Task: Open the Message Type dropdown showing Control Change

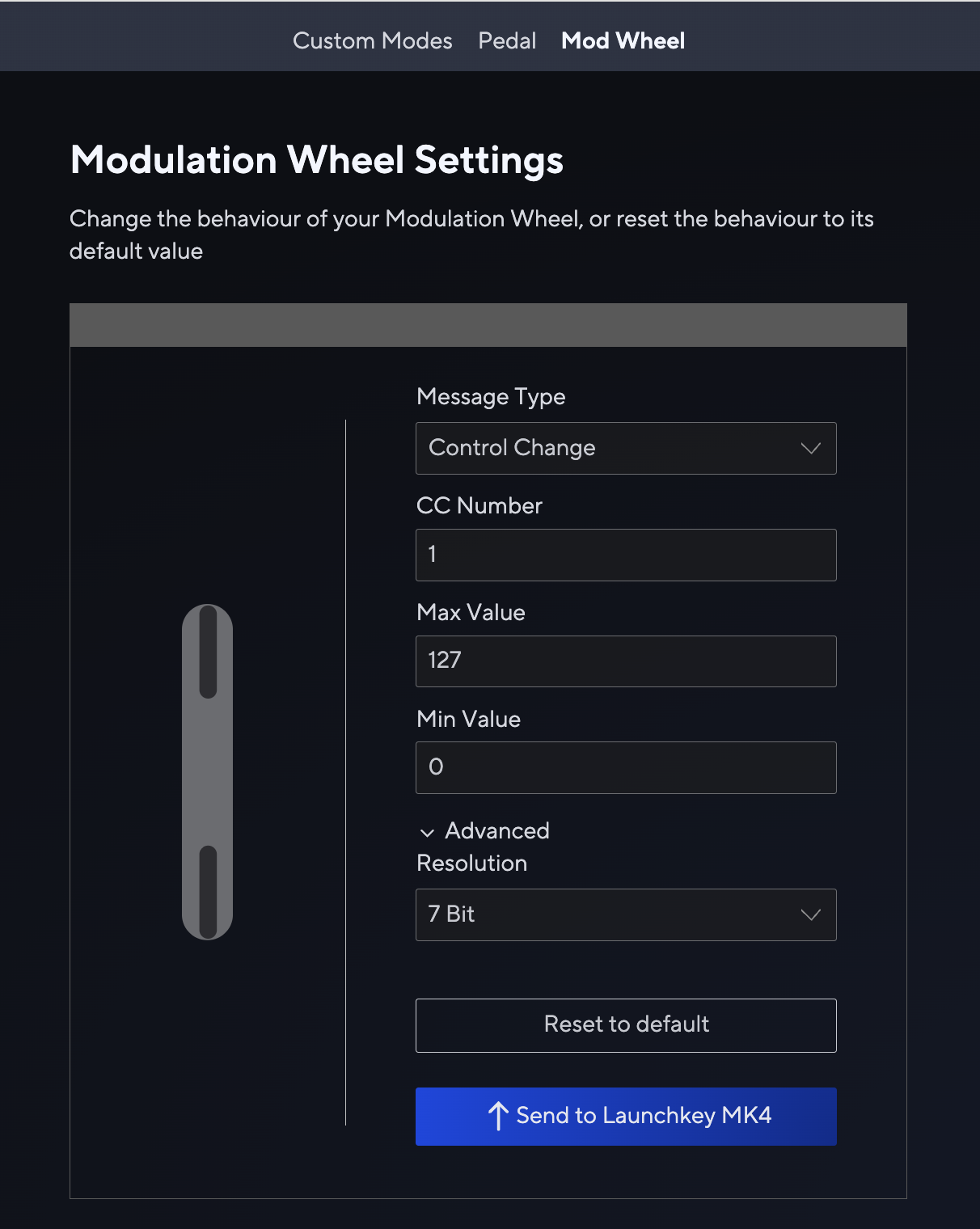Action: (x=615, y=448)
